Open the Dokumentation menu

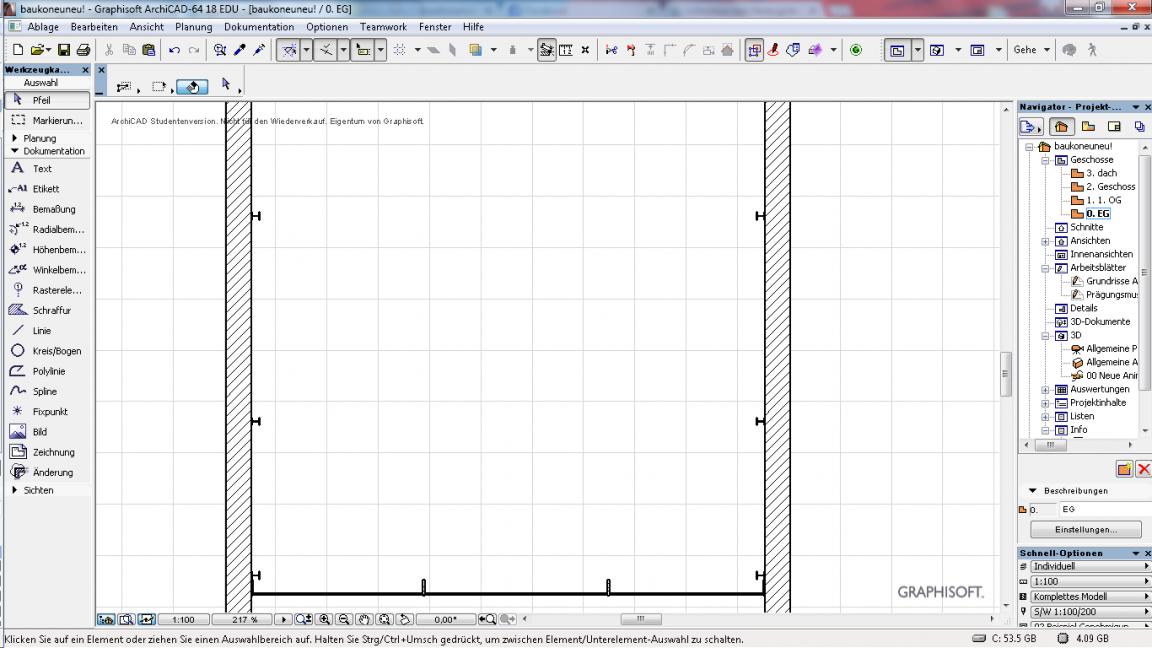pos(259,27)
